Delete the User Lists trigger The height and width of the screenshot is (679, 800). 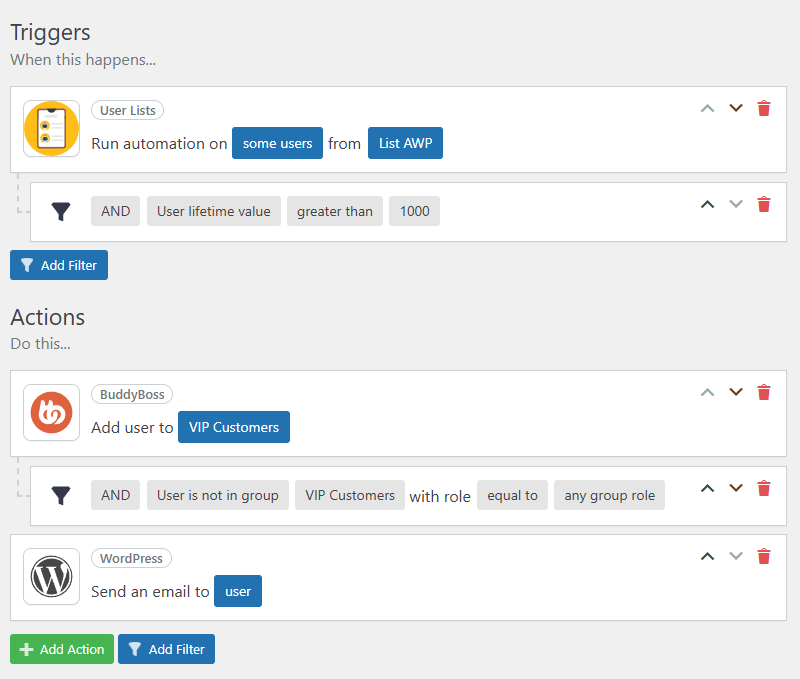pyautogui.click(x=764, y=108)
